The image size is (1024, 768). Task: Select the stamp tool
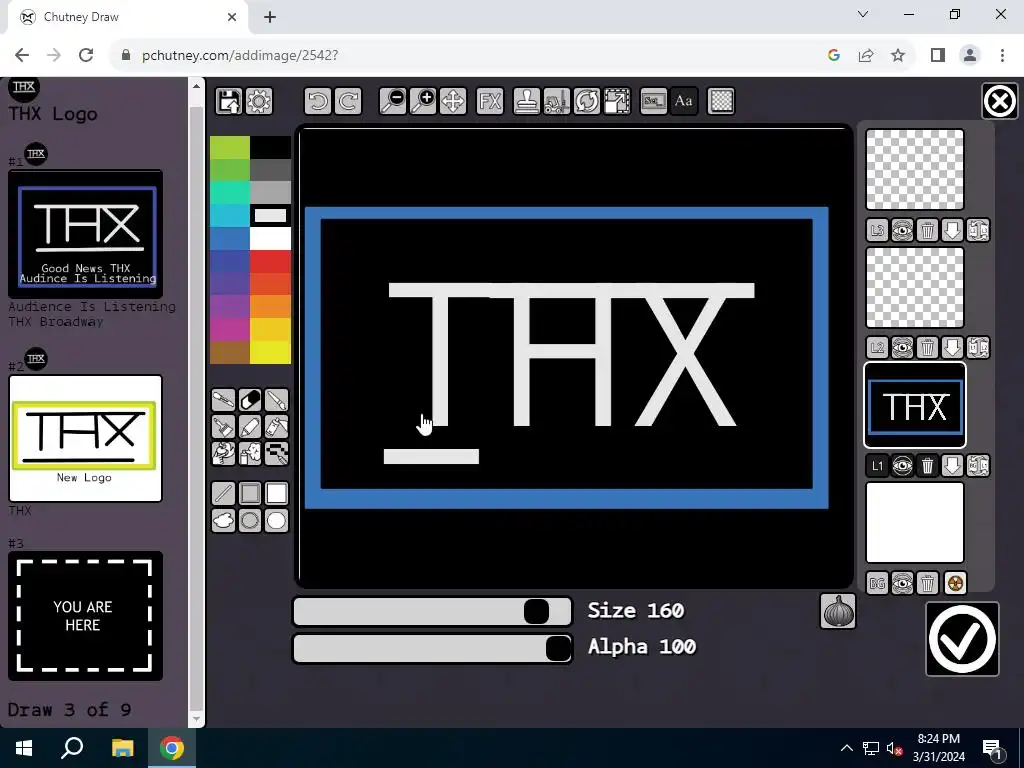click(526, 101)
